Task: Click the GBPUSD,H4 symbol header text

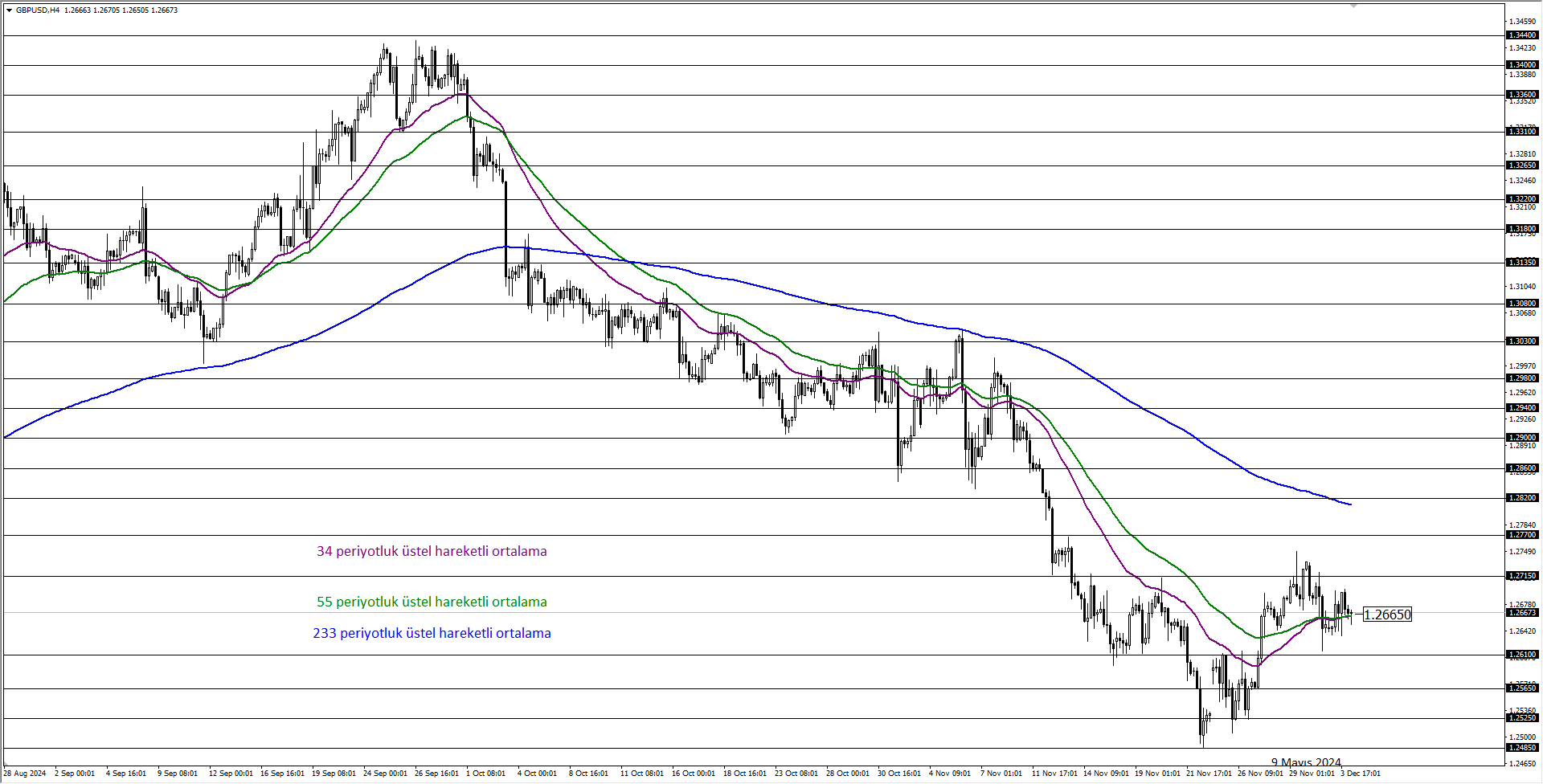Action: [38, 10]
